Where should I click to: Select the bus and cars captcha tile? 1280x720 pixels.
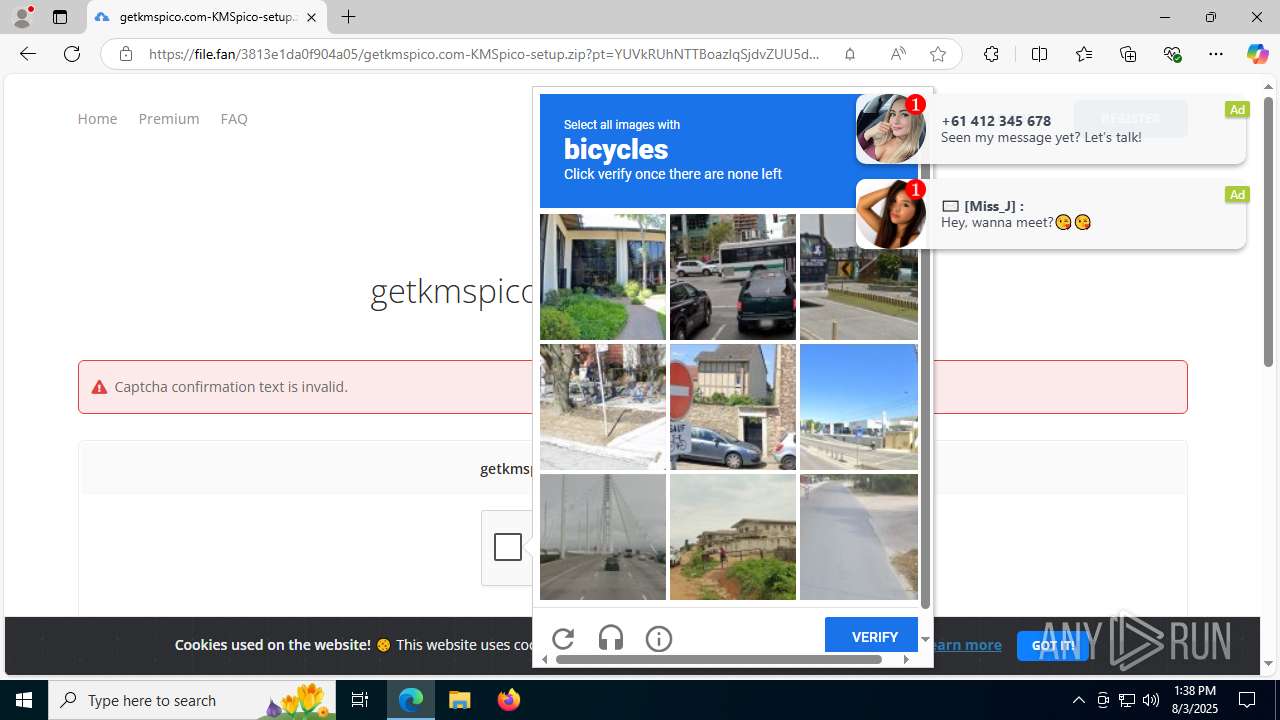(x=733, y=277)
